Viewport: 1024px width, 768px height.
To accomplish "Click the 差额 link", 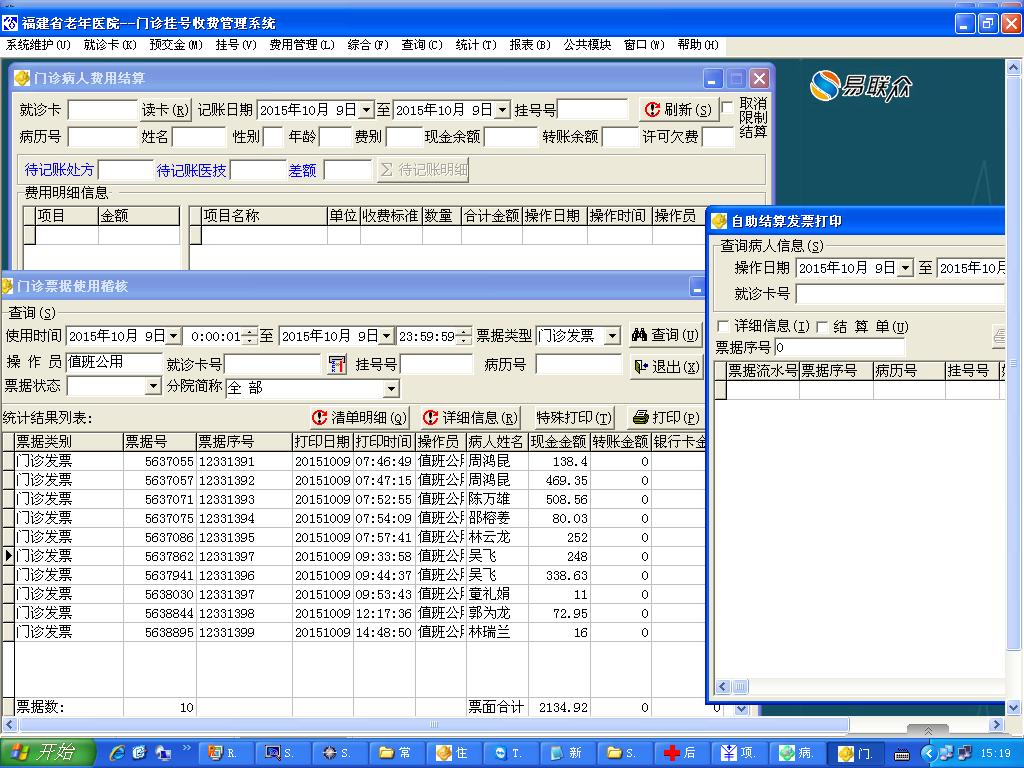I will click(302, 170).
